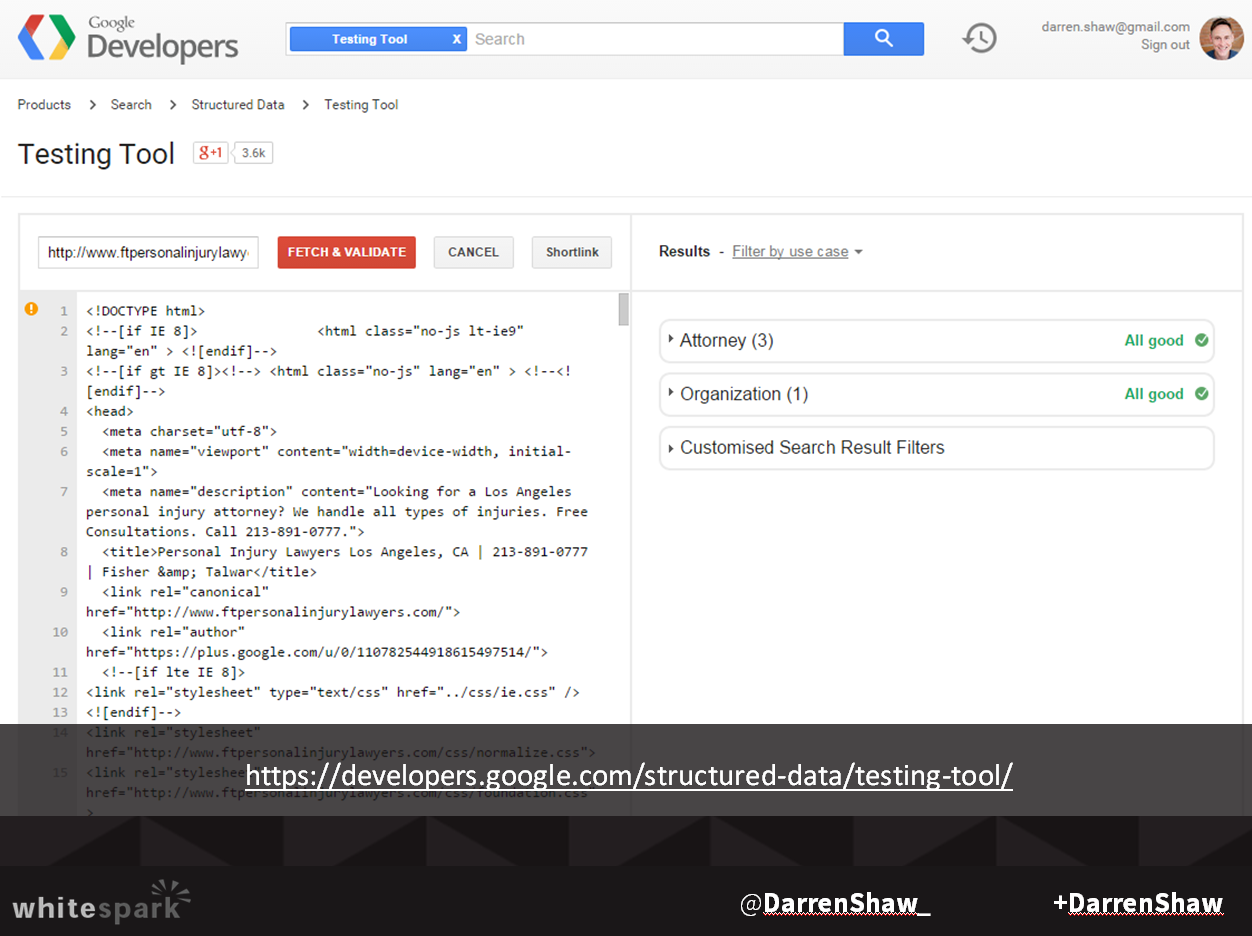
Task: Expand the Organization (1) results row
Action: click(x=743, y=394)
